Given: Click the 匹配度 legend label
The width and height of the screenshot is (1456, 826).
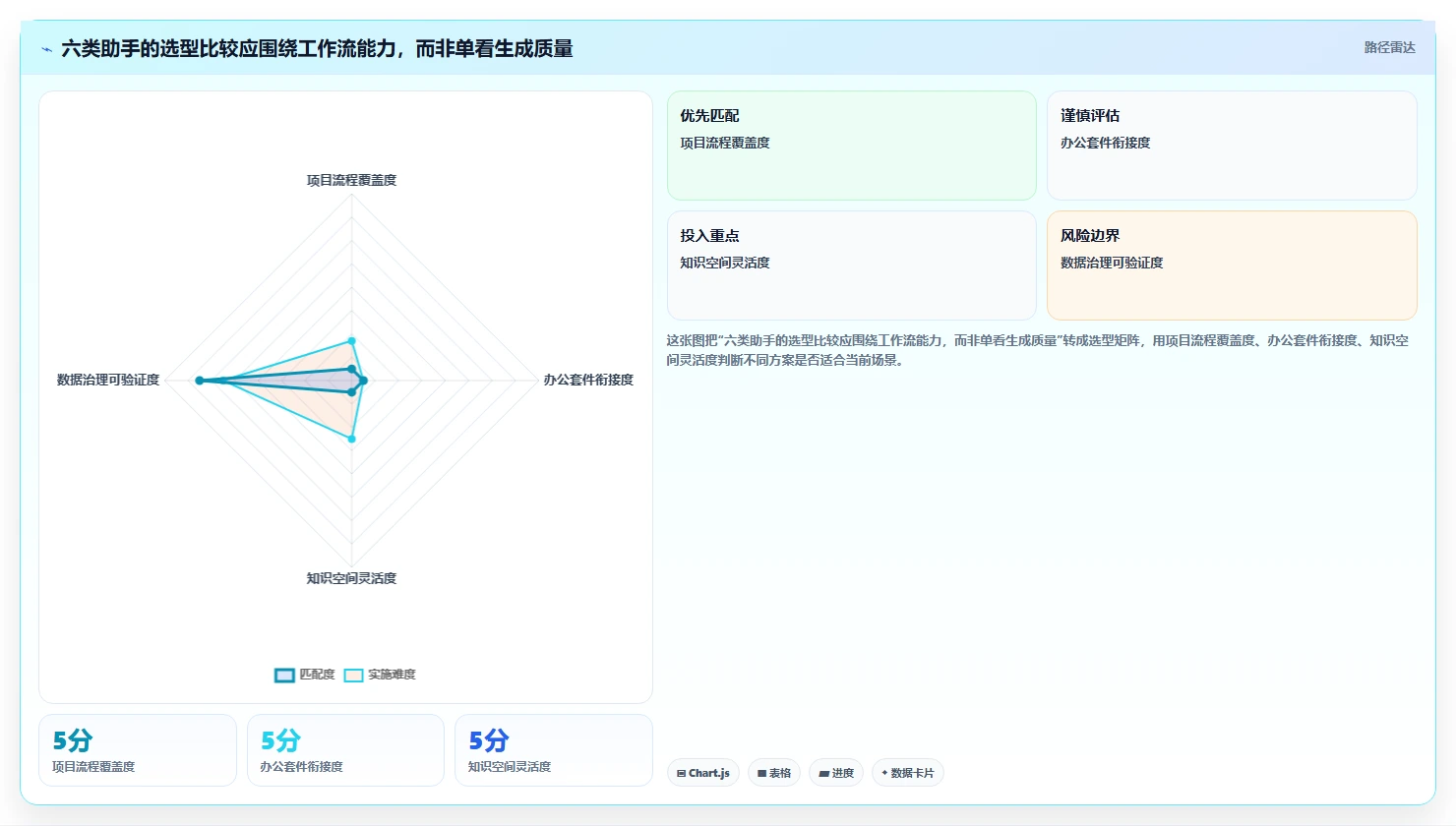Looking at the screenshot, I should [x=317, y=675].
